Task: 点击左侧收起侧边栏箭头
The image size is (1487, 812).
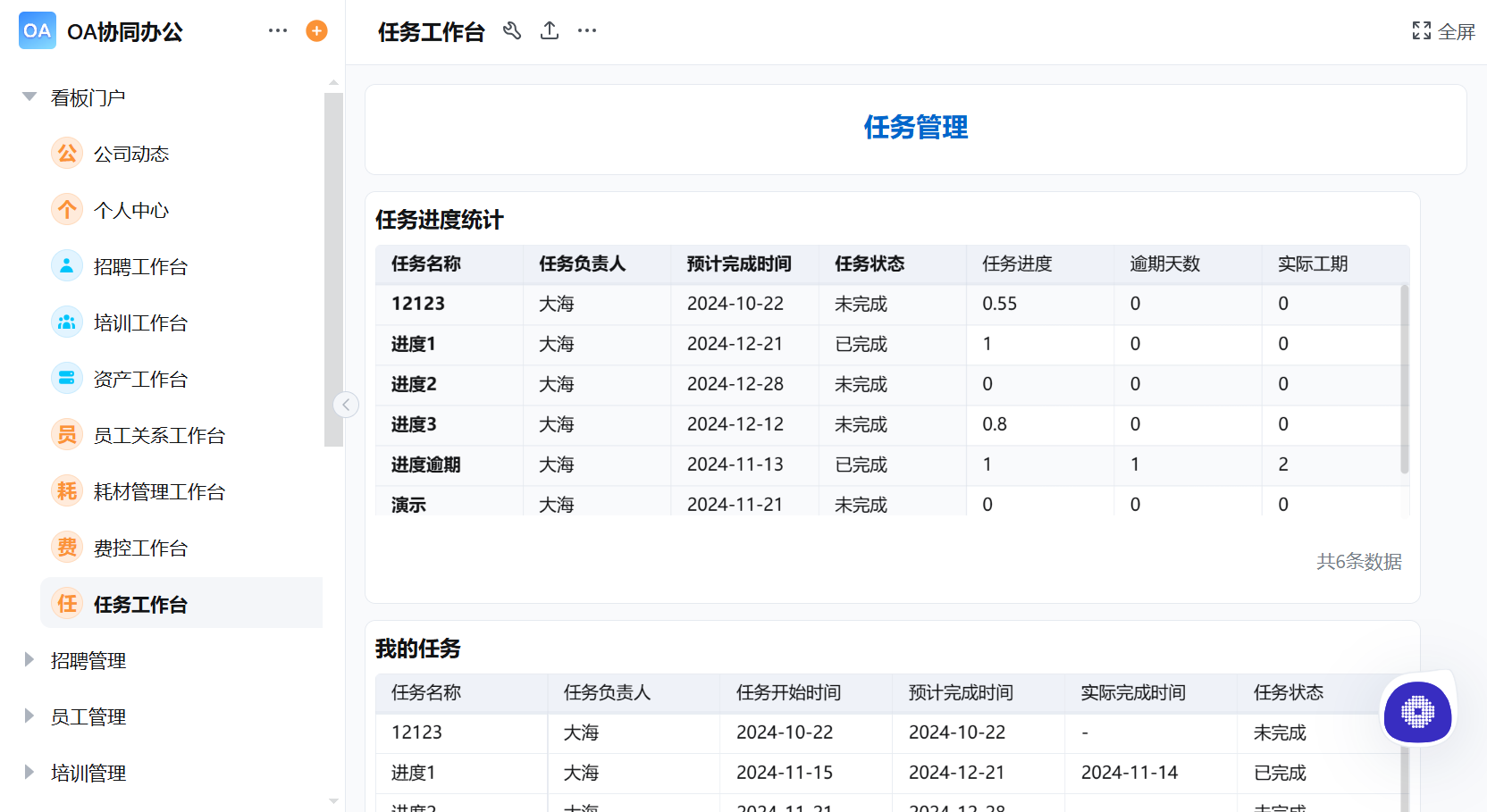Action: click(346, 404)
